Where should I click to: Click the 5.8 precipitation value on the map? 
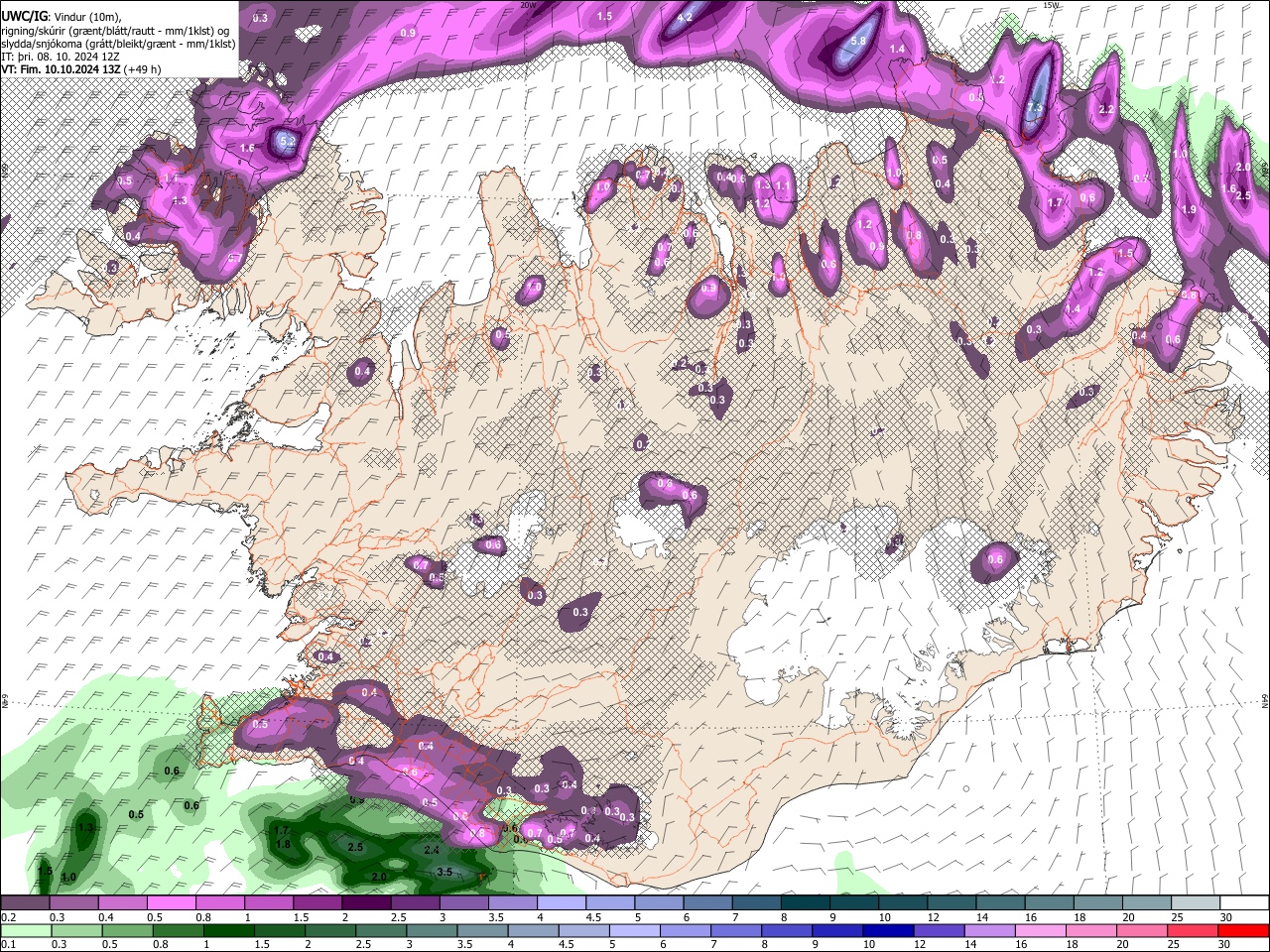859,42
